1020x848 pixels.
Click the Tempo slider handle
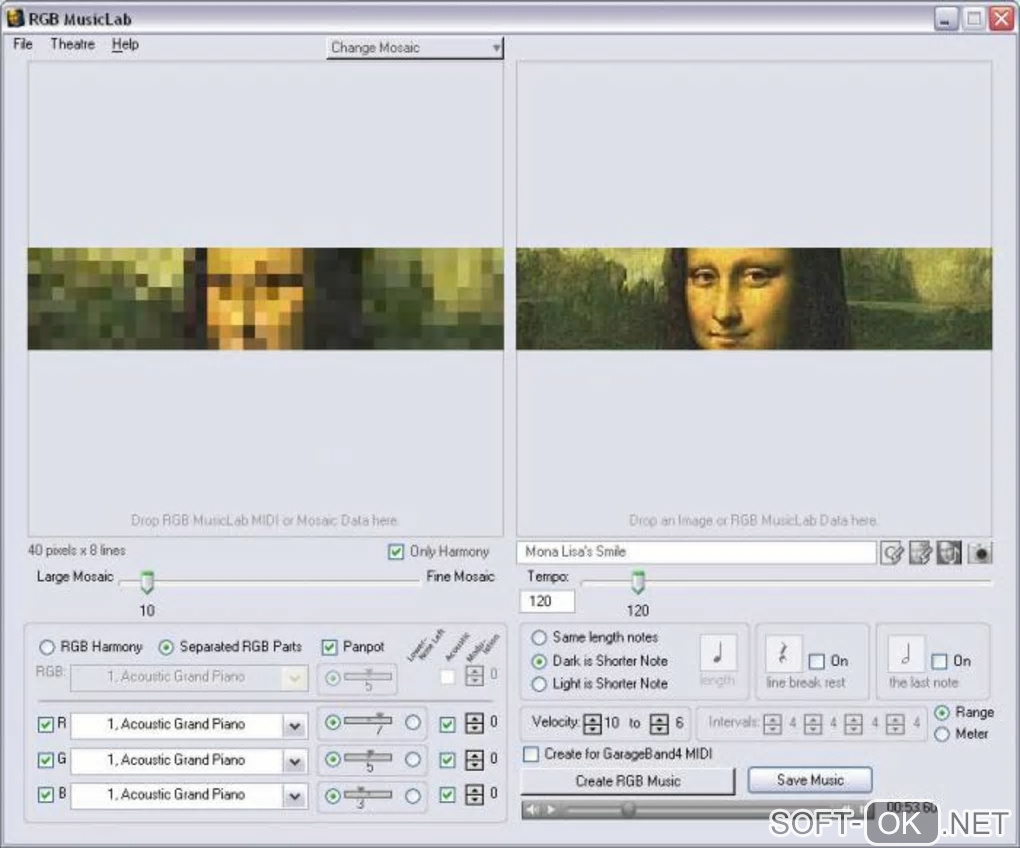pos(638,582)
